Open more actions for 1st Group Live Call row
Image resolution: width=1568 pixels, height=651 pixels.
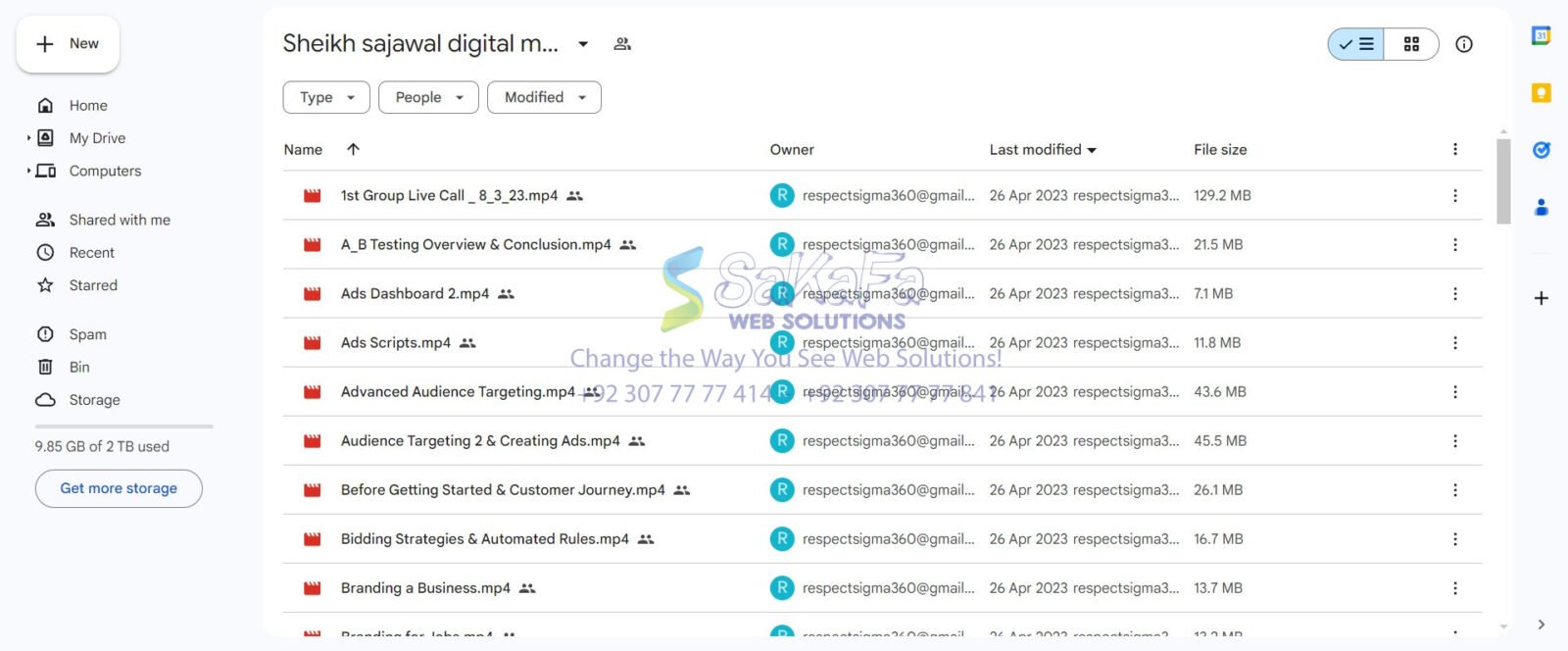pyautogui.click(x=1455, y=196)
